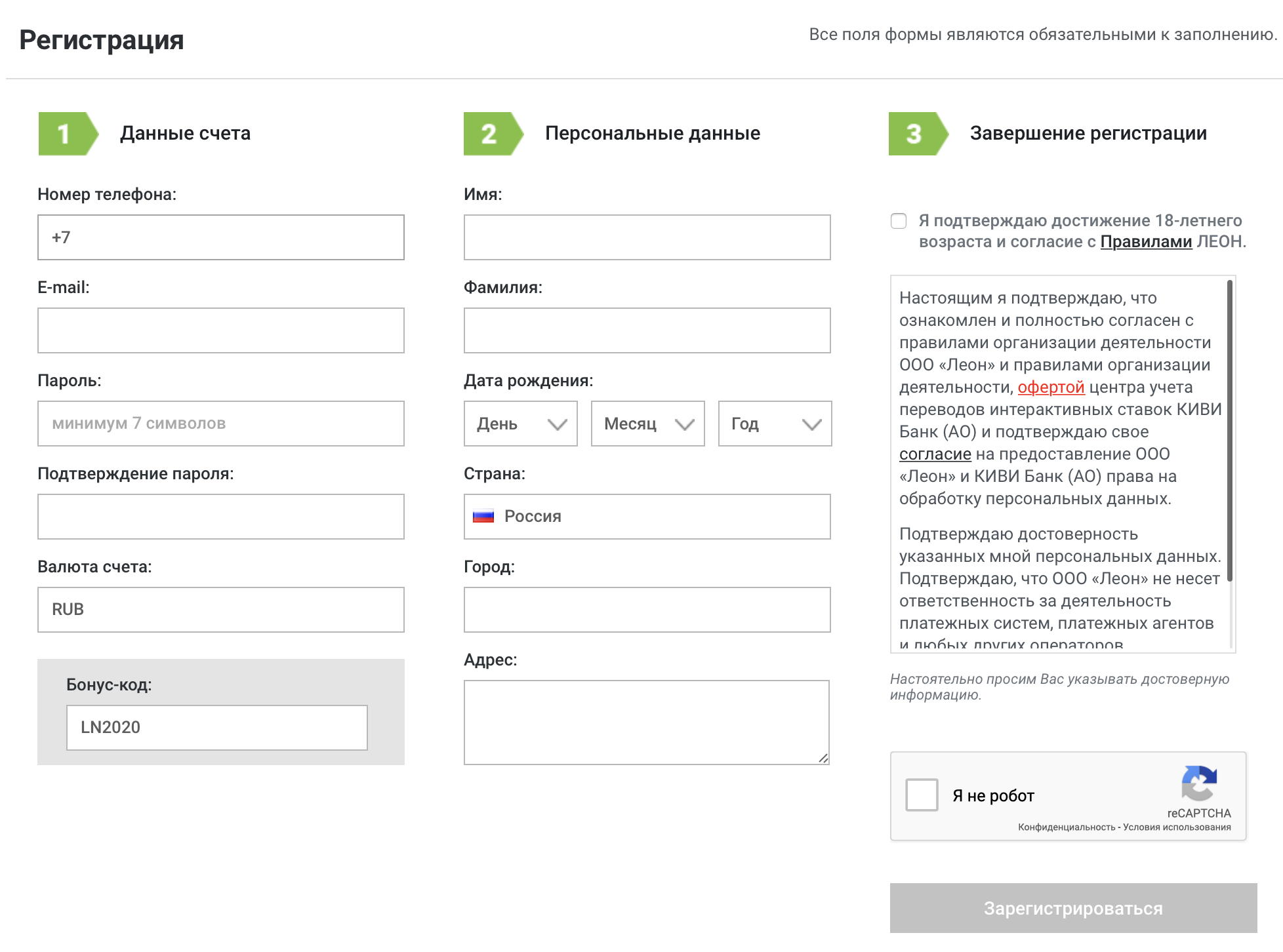Focus the 'Город' city input field
The width and height of the screenshot is (1283, 952).
tap(647, 610)
